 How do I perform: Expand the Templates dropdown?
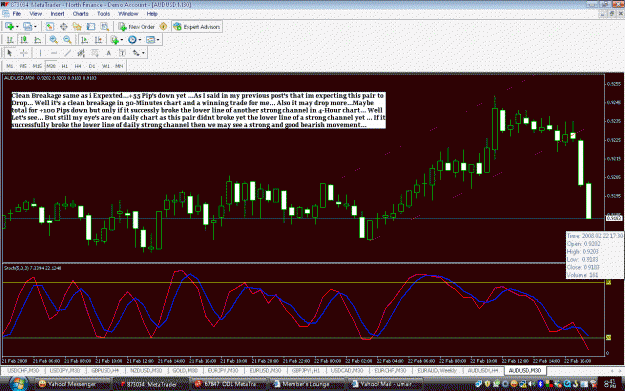click(158, 40)
